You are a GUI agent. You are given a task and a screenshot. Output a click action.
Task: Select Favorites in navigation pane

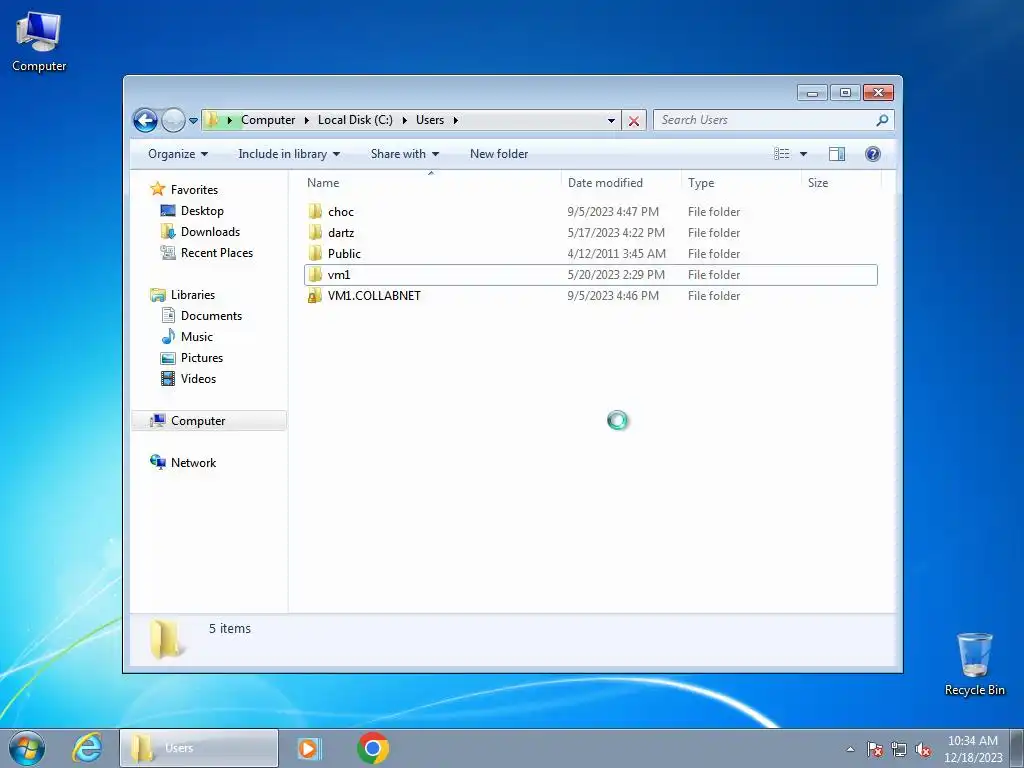194,189
